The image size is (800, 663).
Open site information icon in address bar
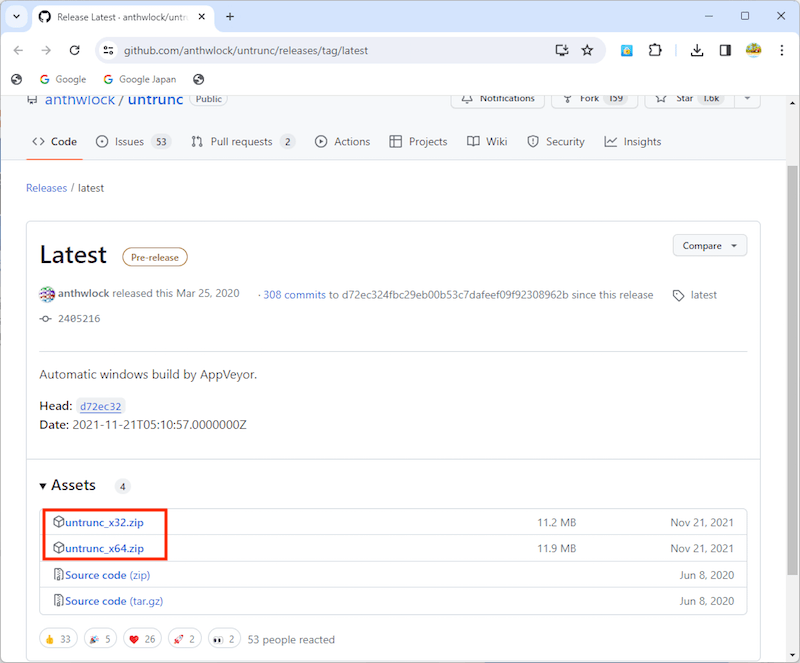pyautogui.click(x=108, y=50)
